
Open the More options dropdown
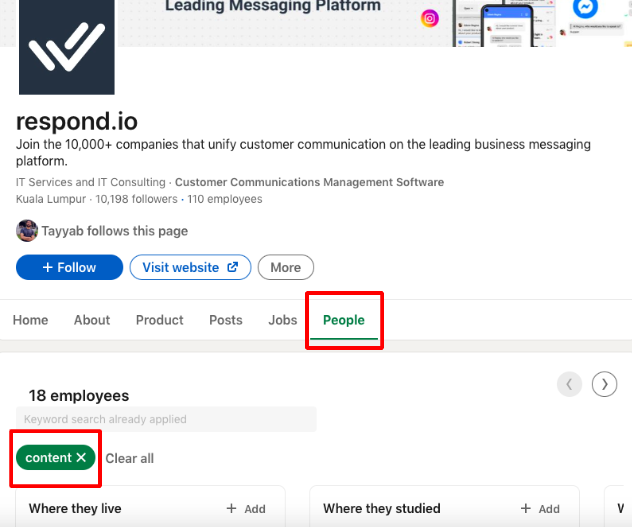click(286, 267)
